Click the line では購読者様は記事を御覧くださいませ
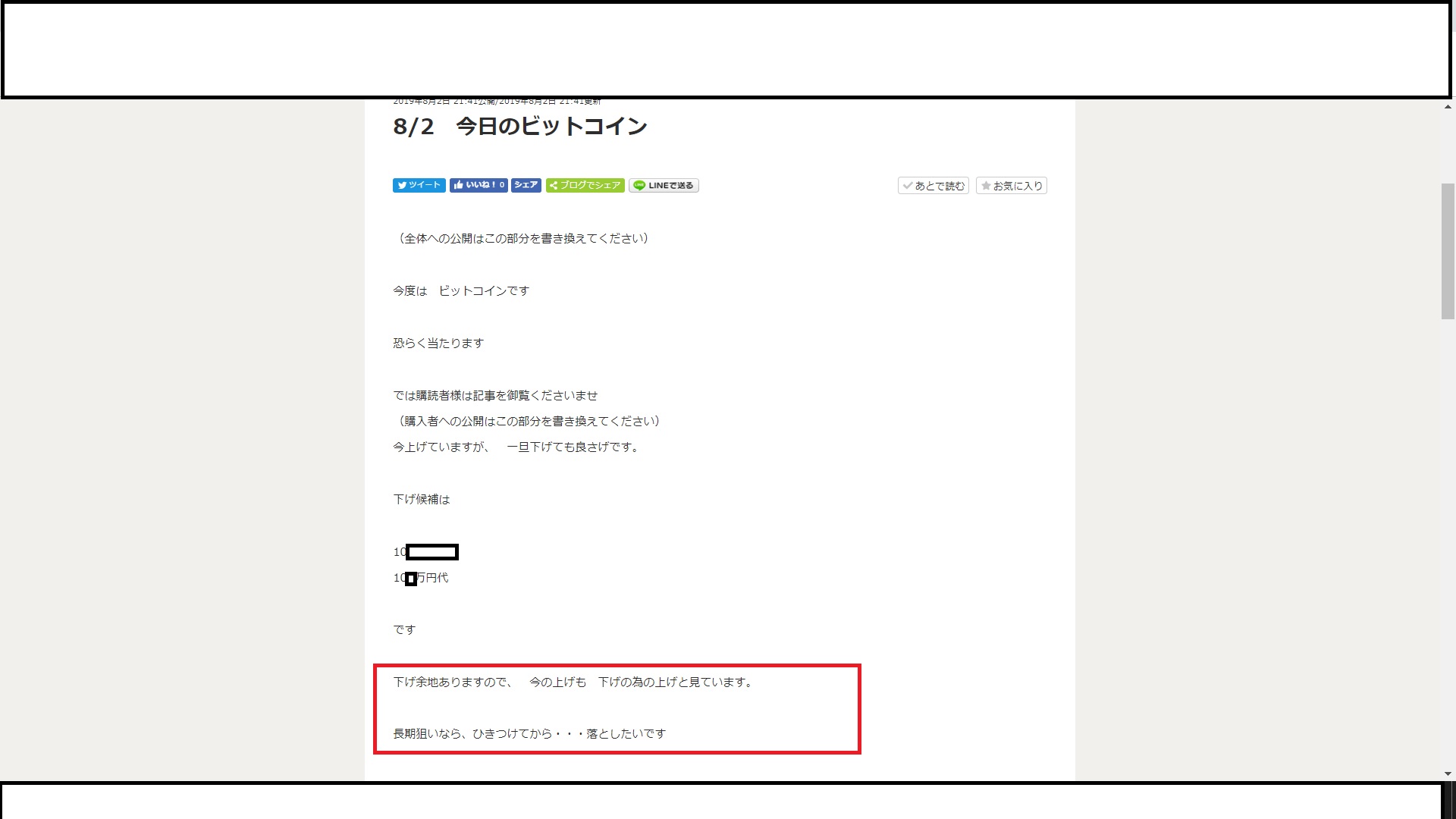This screenshot has height=819, width=1456. tap(495, 395)
